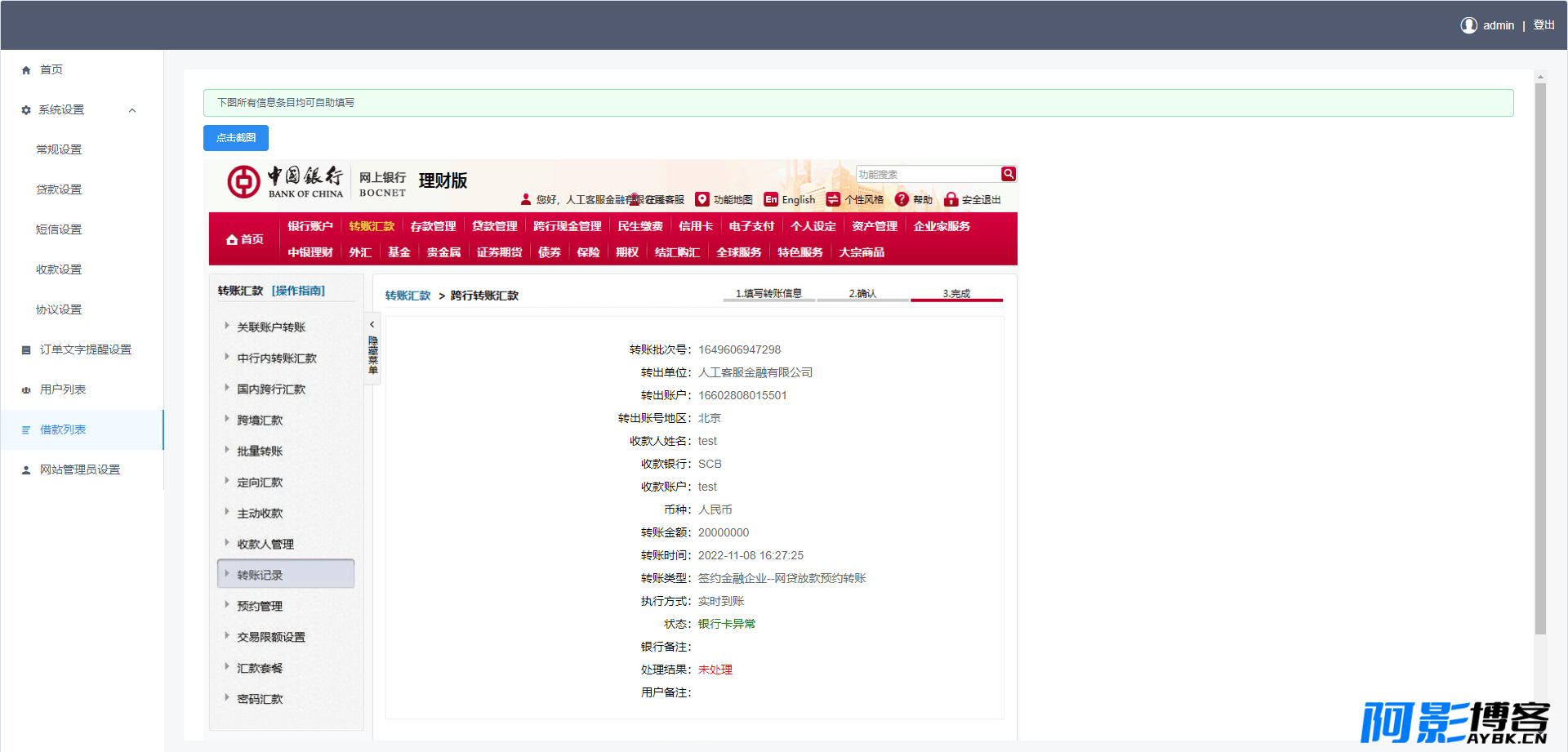1568x752 pixels.
Task: Open 常规设置 in sidebar
Action: click(x=59, y=149)
